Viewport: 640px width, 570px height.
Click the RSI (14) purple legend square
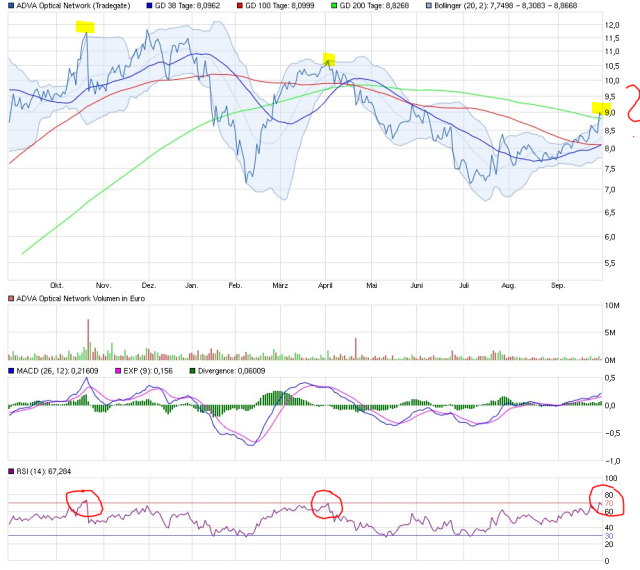coord(11,471)
